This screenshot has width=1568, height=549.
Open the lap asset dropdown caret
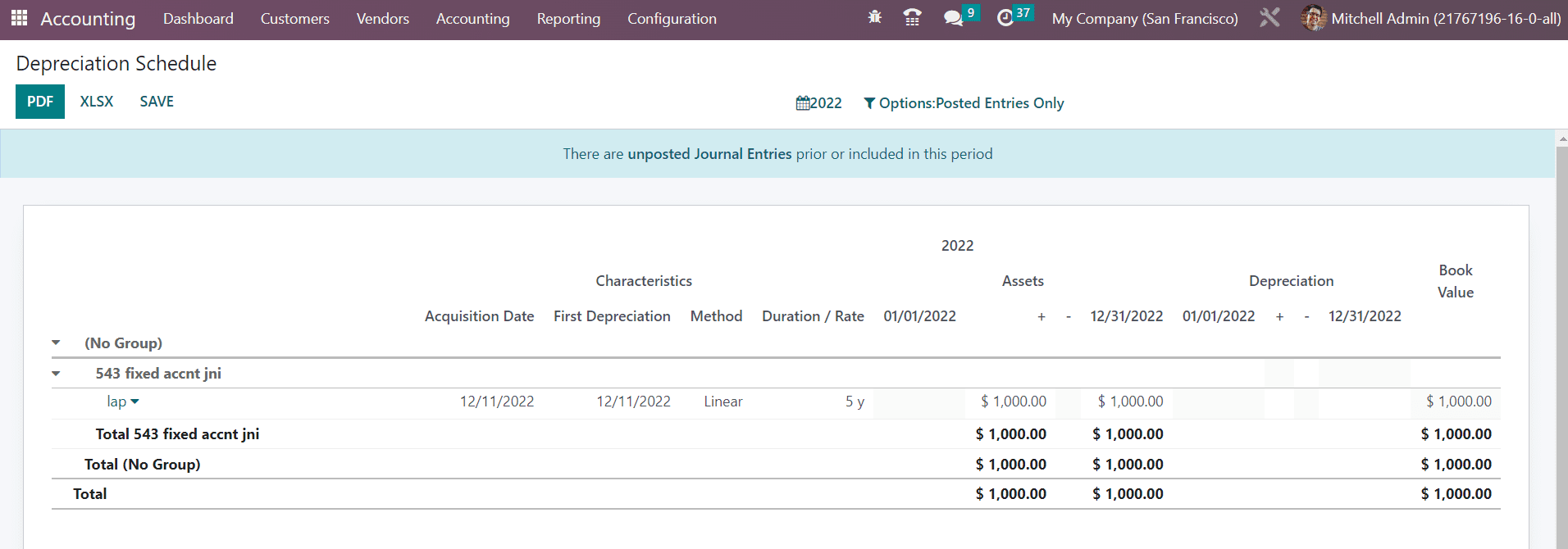coord(135,402)
